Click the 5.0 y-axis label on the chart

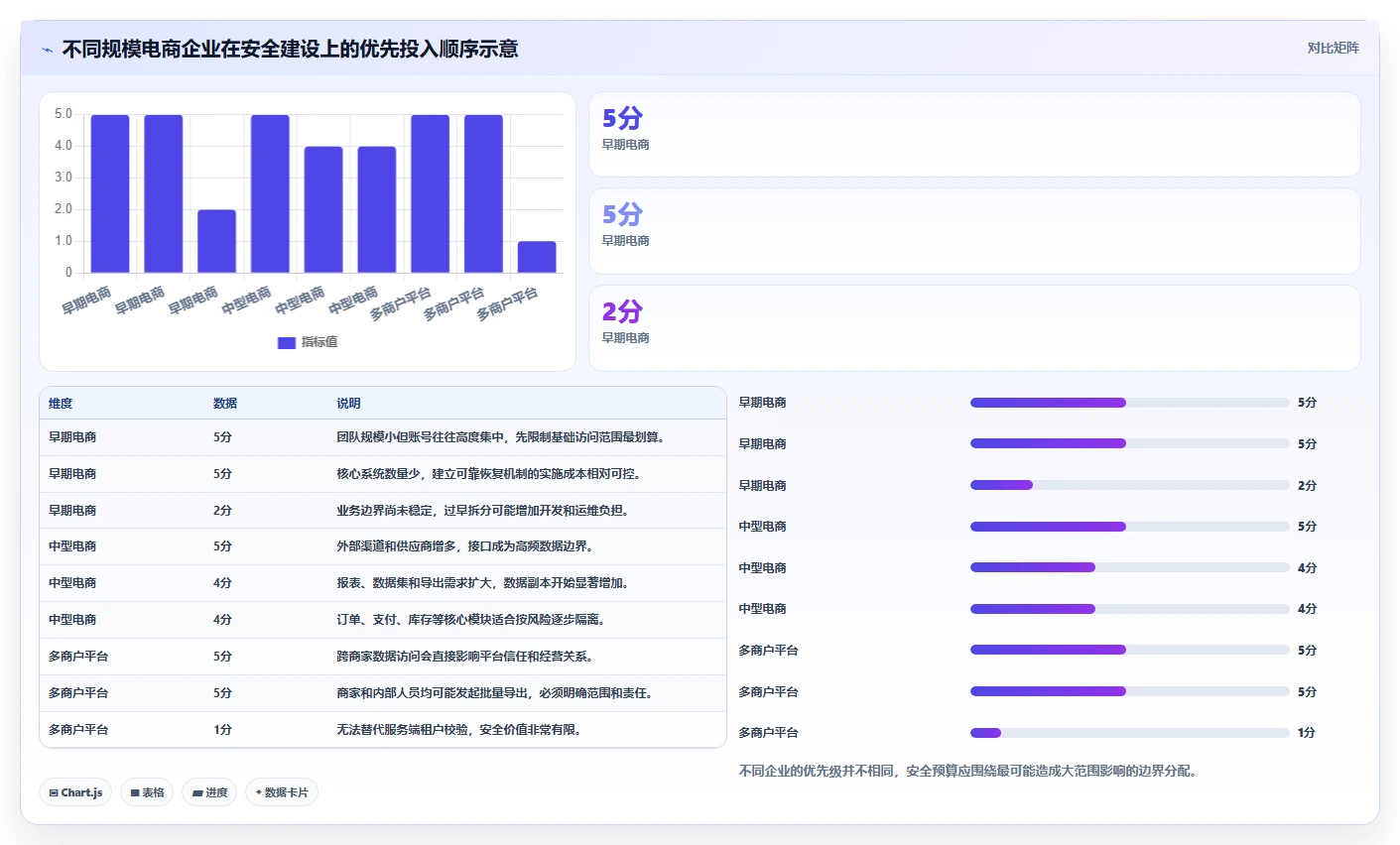pyautogui.click(x=64, y=114)
